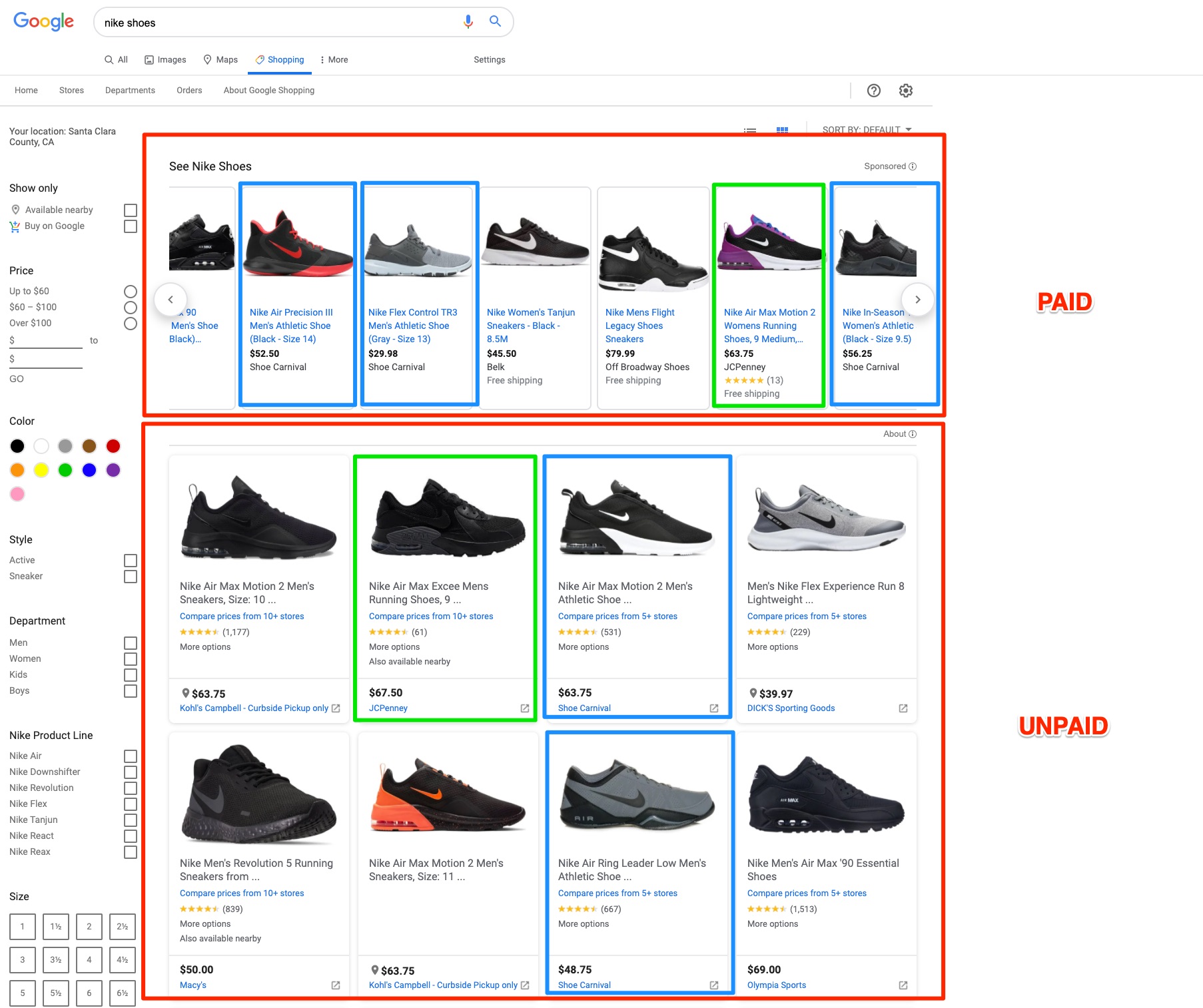Screen dimensions: 1203x1008
Task: Open the Shopping tab
Action: pyautogui.click(x=280, y=60)
